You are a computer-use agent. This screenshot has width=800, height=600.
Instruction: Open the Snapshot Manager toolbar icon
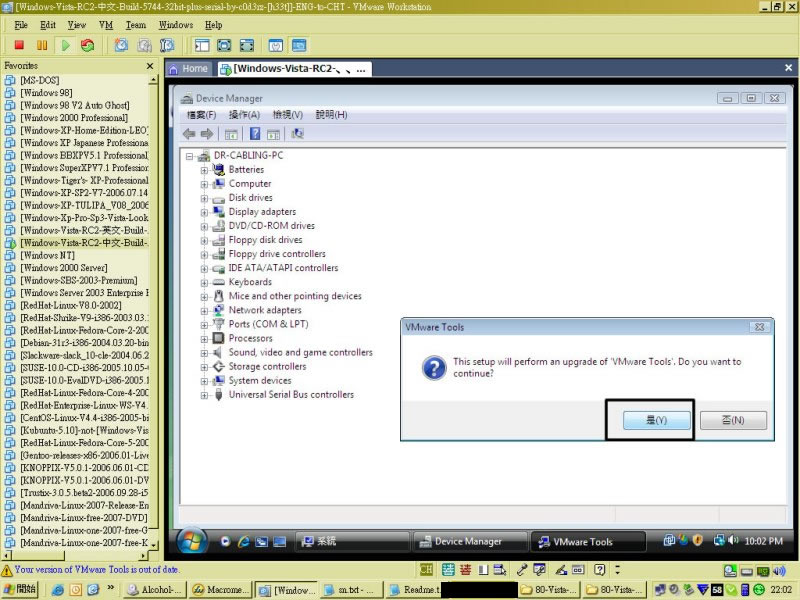coord(167,45)
